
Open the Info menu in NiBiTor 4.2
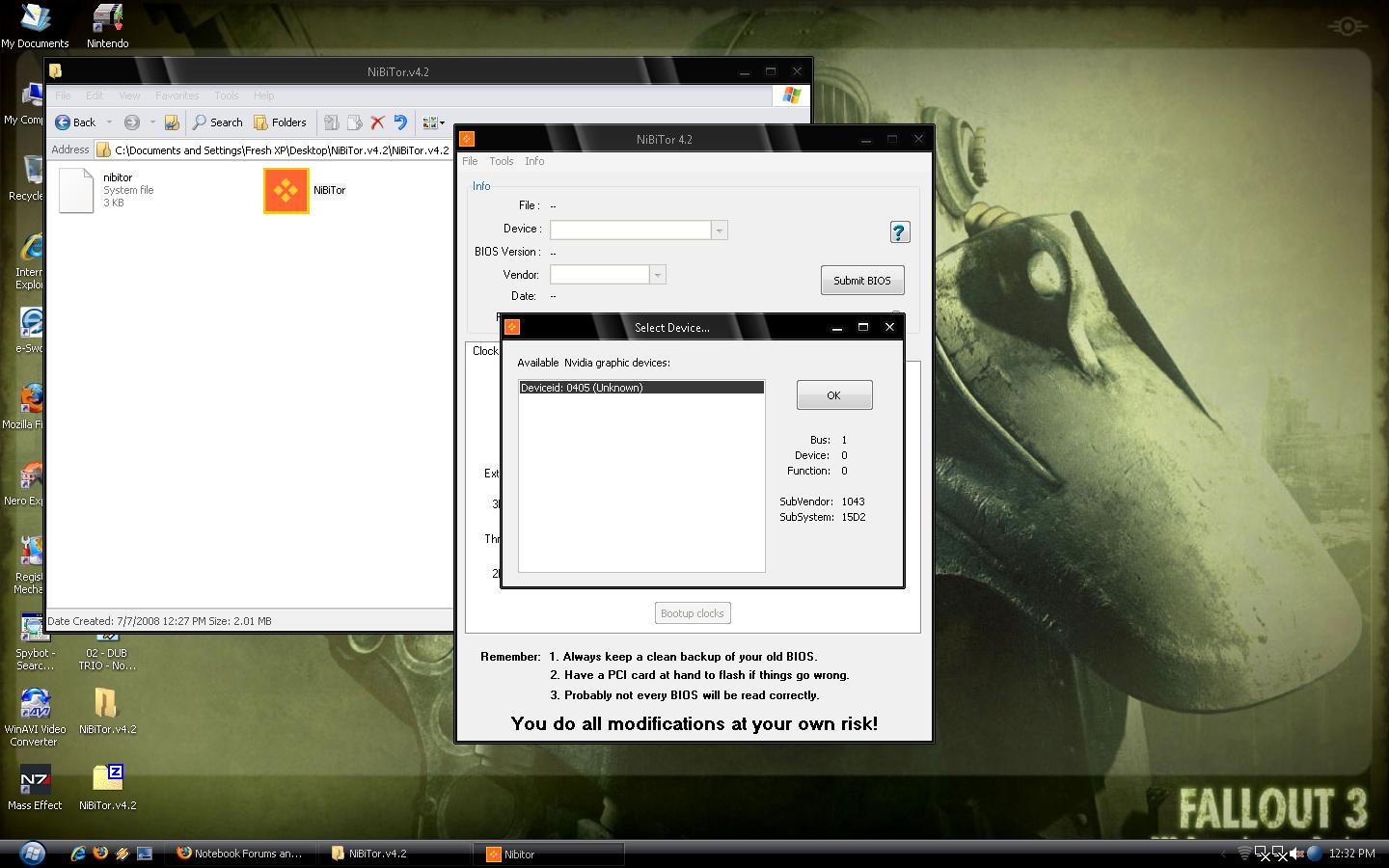pos(534,161)
